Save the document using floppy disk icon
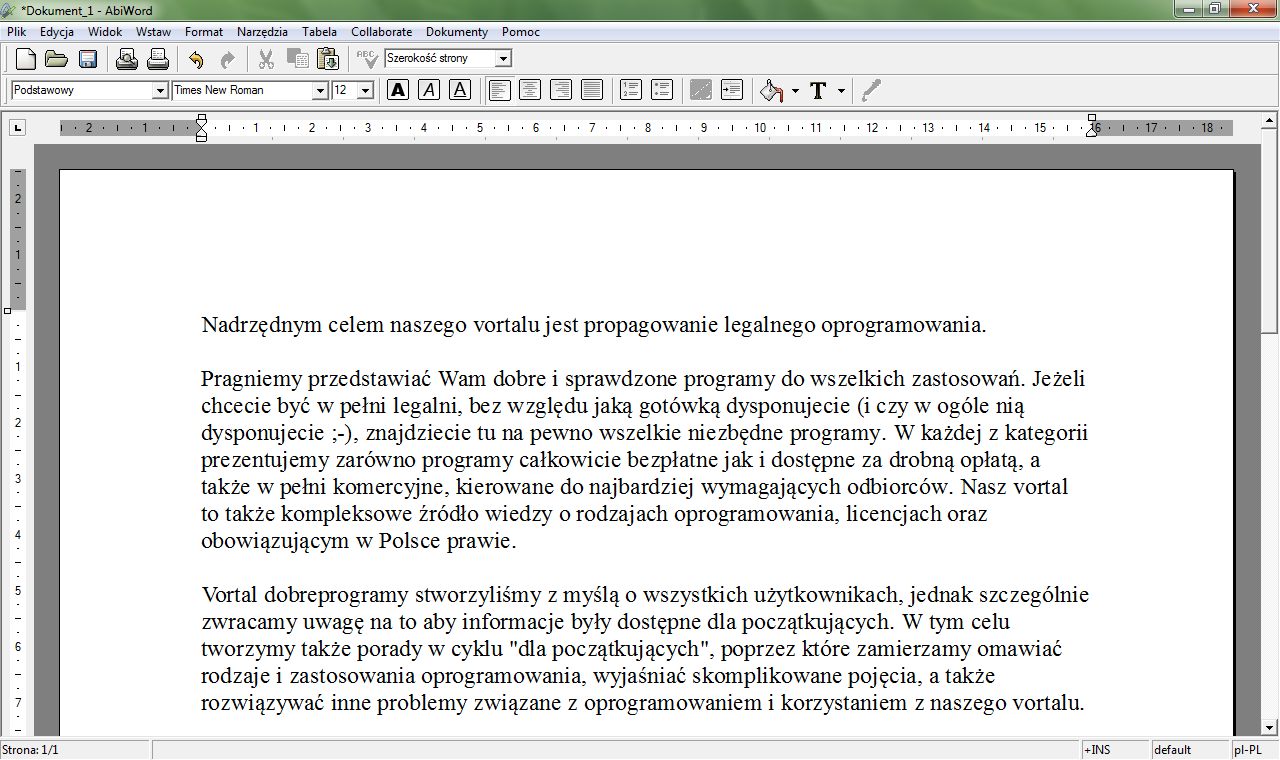Image resolution: width=1280 pixels, height=760 pixels. click(87, 59)
